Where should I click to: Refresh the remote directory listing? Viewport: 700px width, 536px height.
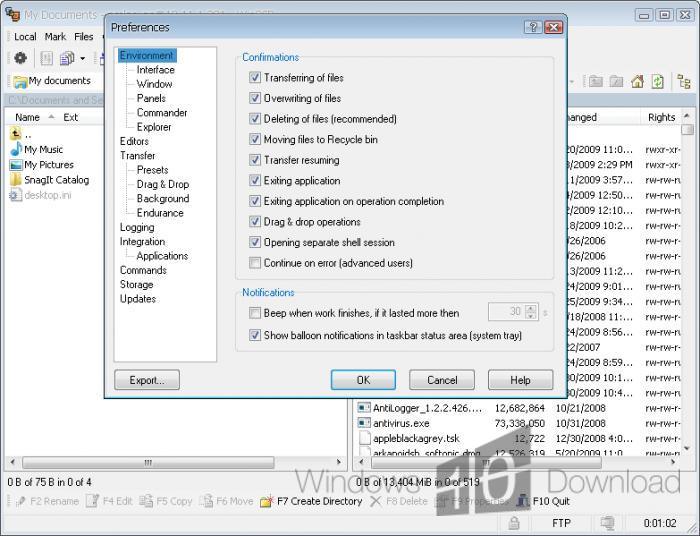coord(658,81)
